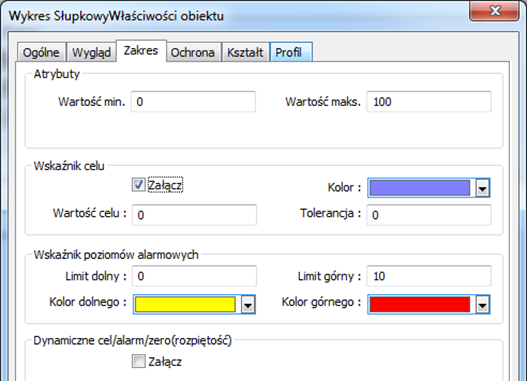This screenshot has height=381, width=527.
Task: Go to the Kształt tab
Action: tap(245, 52)
